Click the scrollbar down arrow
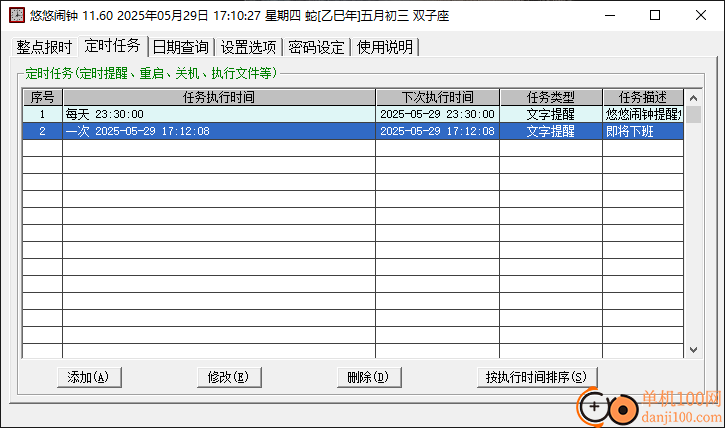This screenshot has width=725, height=428. click(693, 350)
